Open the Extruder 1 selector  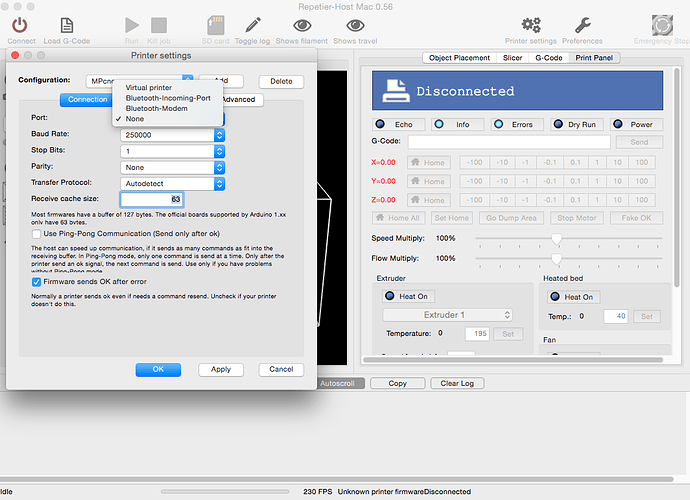(448, 315)
